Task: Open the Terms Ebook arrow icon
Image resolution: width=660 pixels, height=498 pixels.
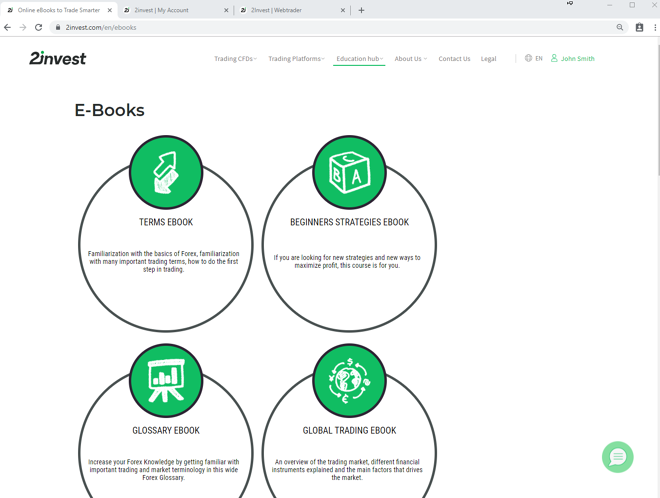Action: 166,172
